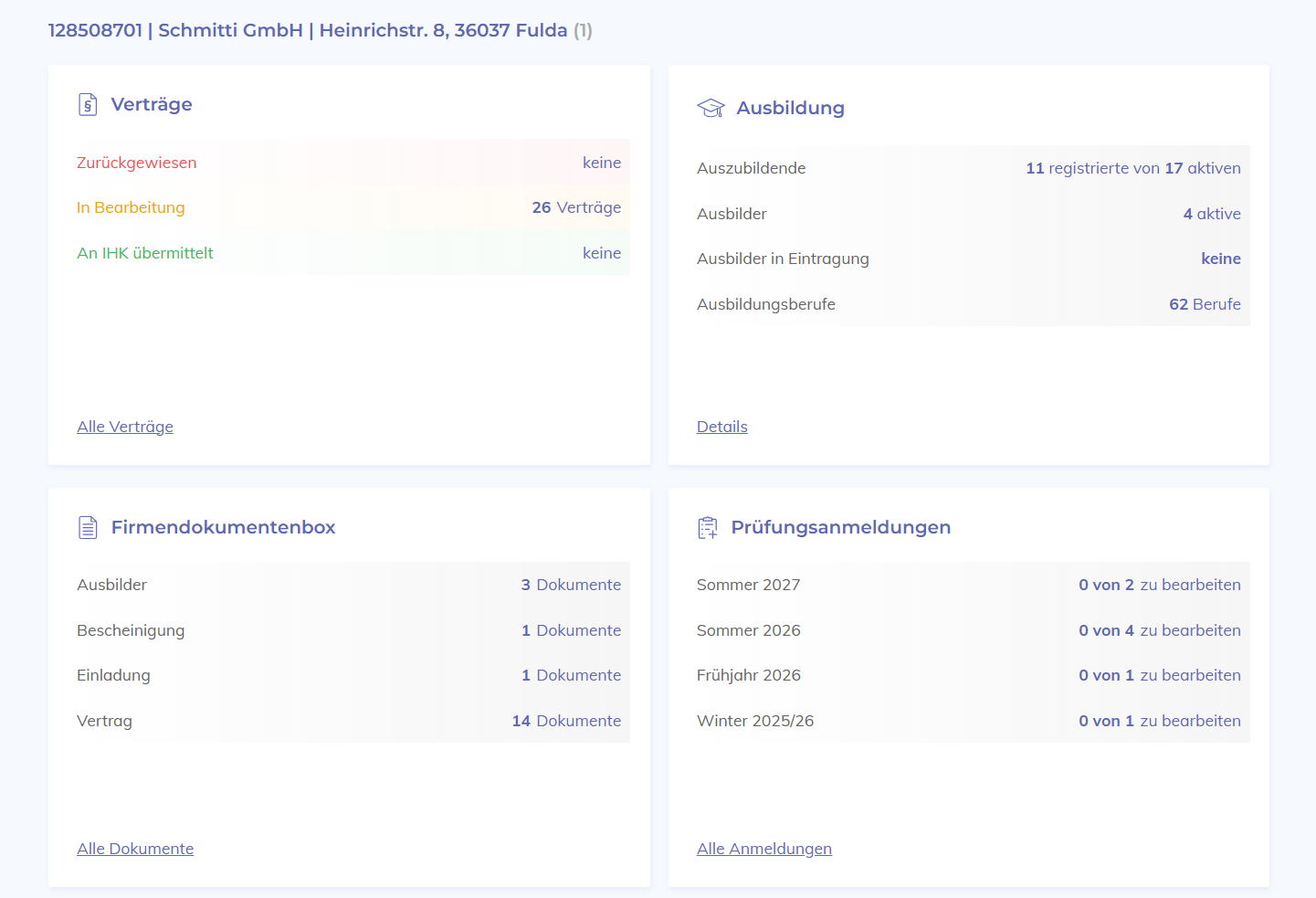Open the Alle Dokumente link
Image resolution: width=1316 pixels, height=898 pixels.
tap(135, 849)
